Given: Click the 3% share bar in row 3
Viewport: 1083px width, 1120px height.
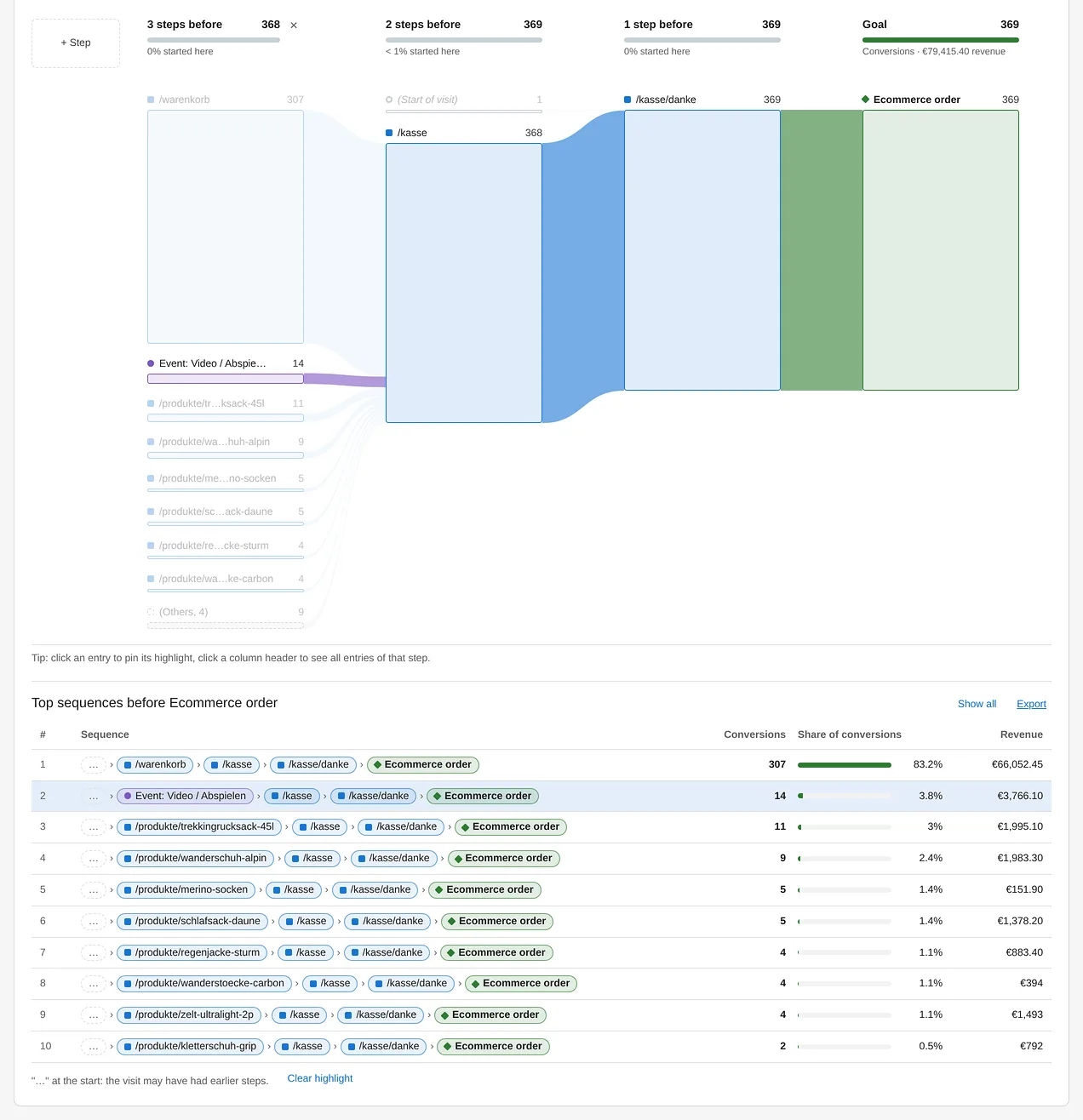Looking at the screenshot, I should pyautogui.click(x=845, y=827).
